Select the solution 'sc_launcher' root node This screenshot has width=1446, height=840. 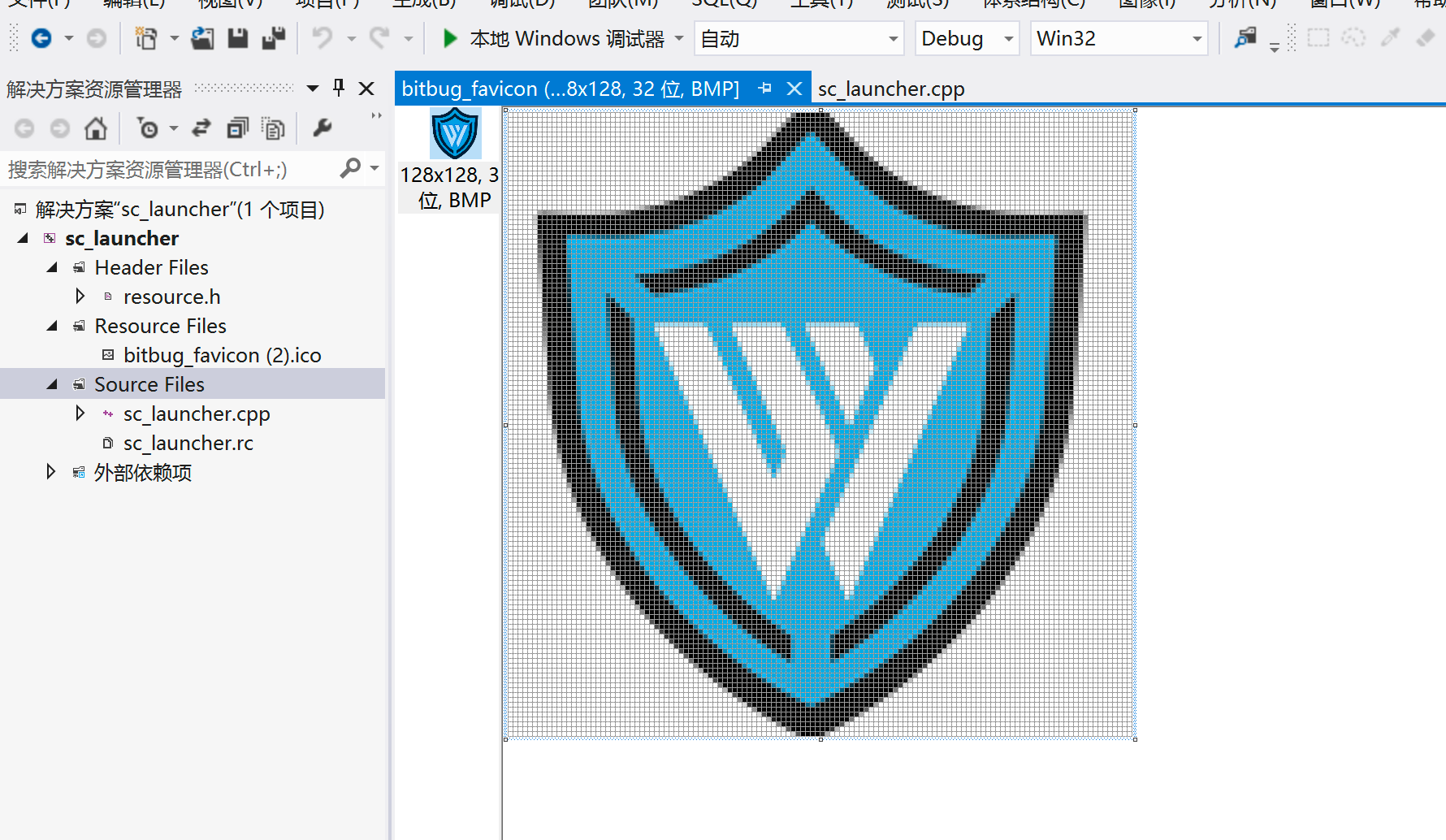pyautogui.click(x=180, y=209)
